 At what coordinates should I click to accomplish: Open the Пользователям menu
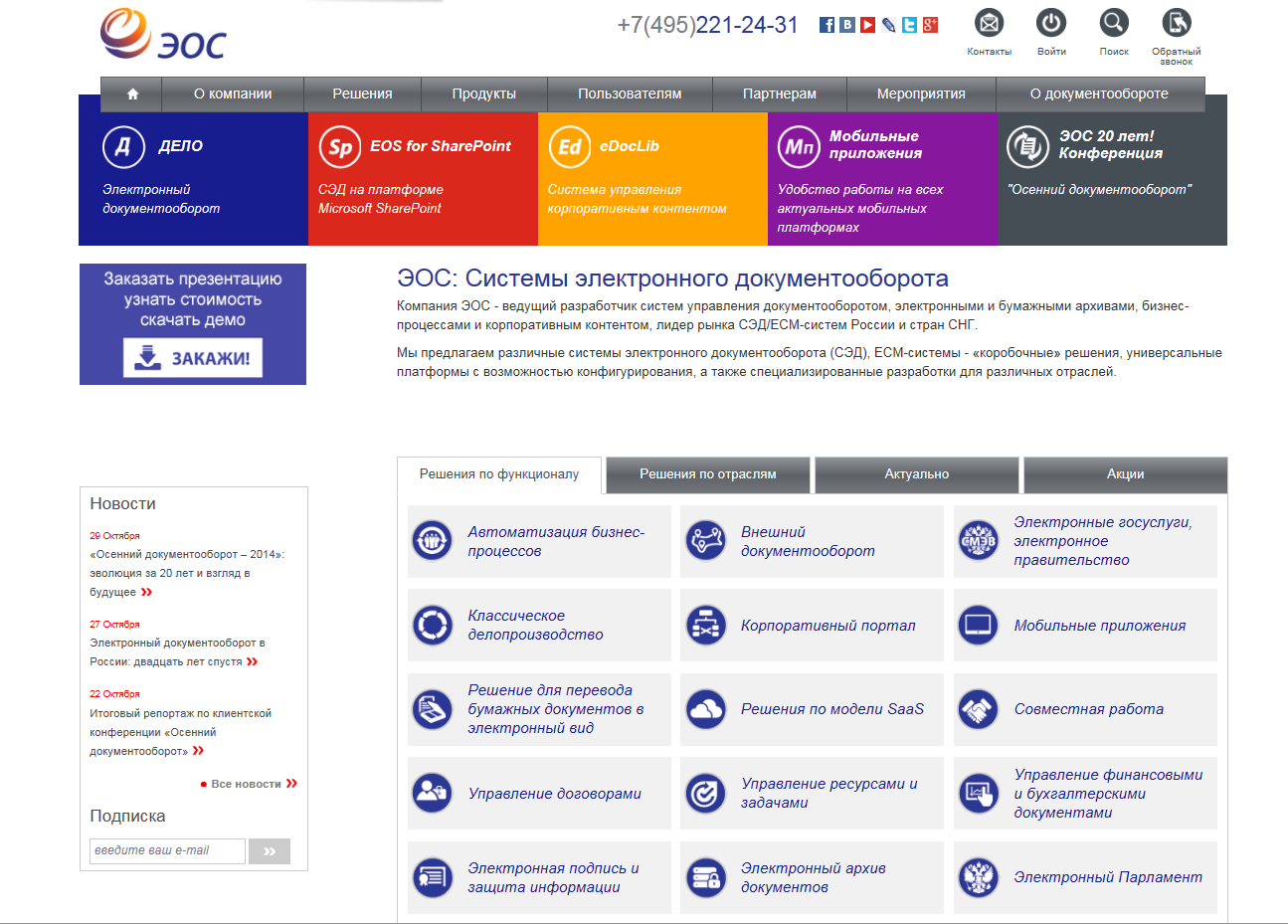tap(630, 94)
